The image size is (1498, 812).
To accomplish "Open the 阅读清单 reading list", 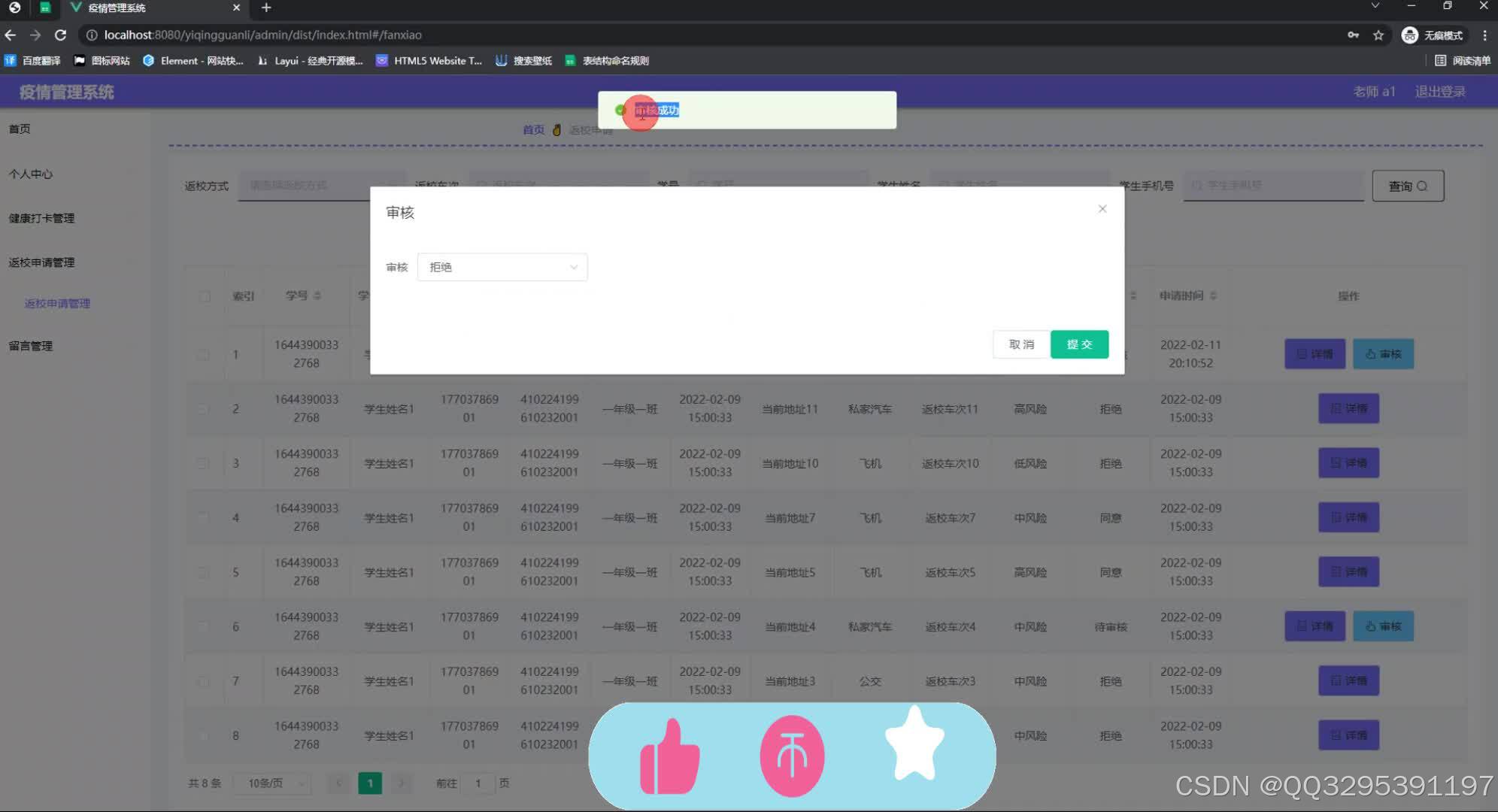I will click(x=1463, y=61).
